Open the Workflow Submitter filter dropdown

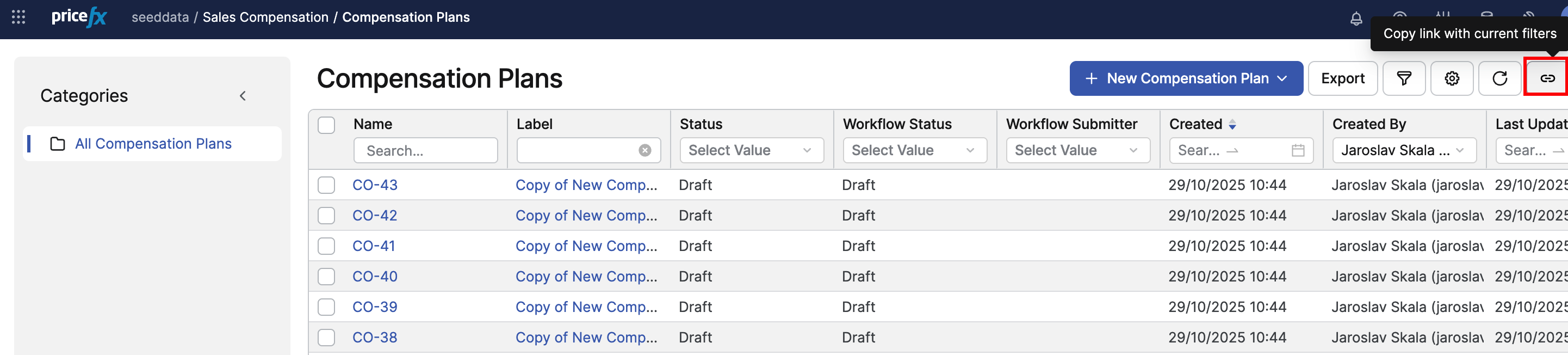1077,150
